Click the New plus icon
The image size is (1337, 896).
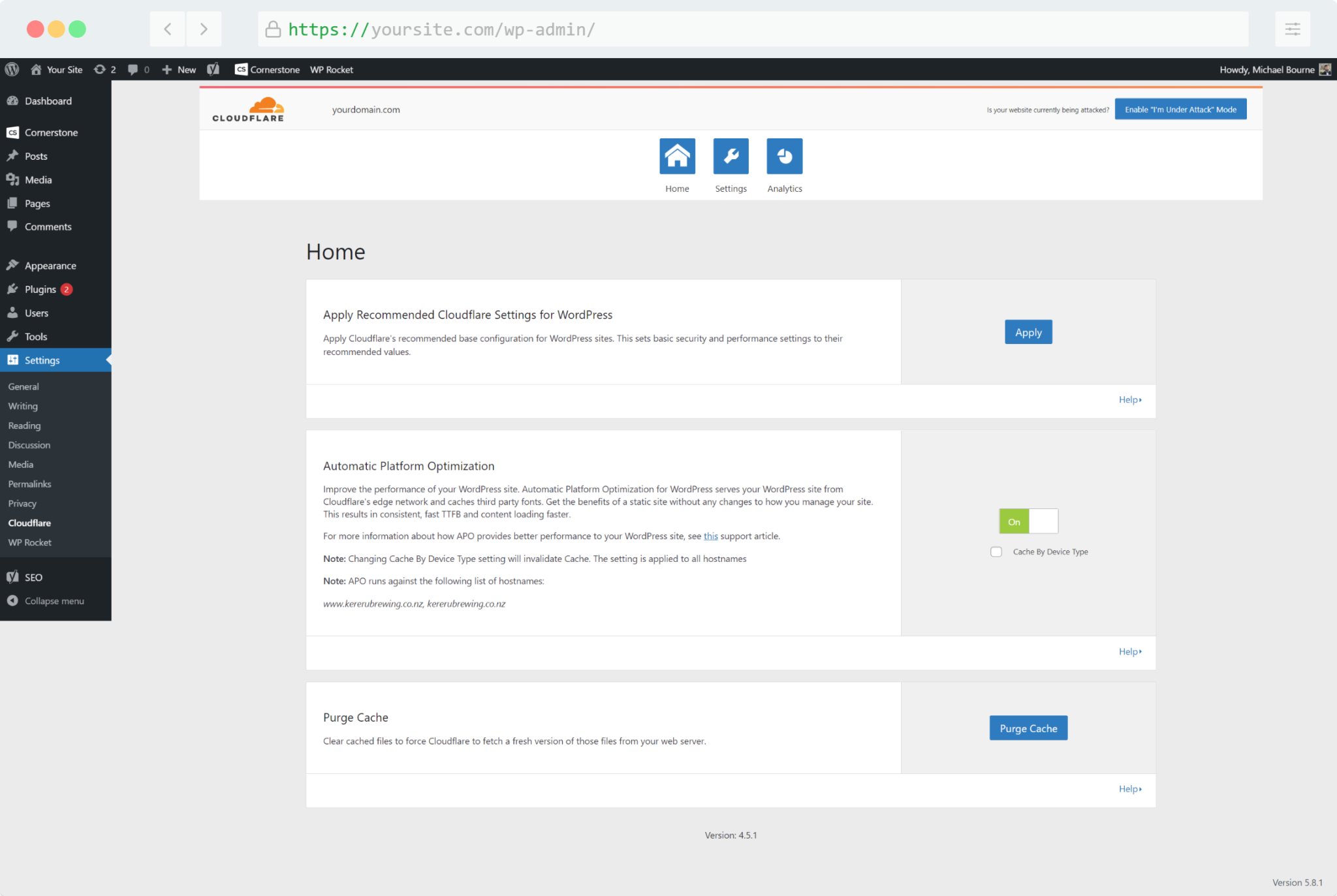pos(166,69)
